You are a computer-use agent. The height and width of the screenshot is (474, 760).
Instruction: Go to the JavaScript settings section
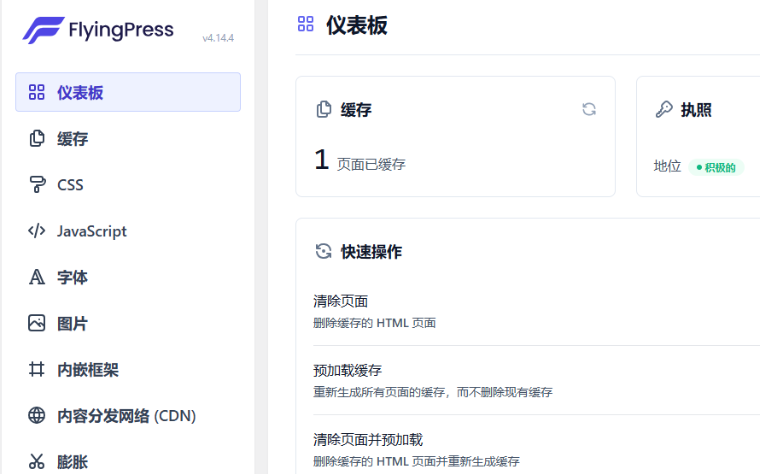pyautogui.click(x=128, y=231)
